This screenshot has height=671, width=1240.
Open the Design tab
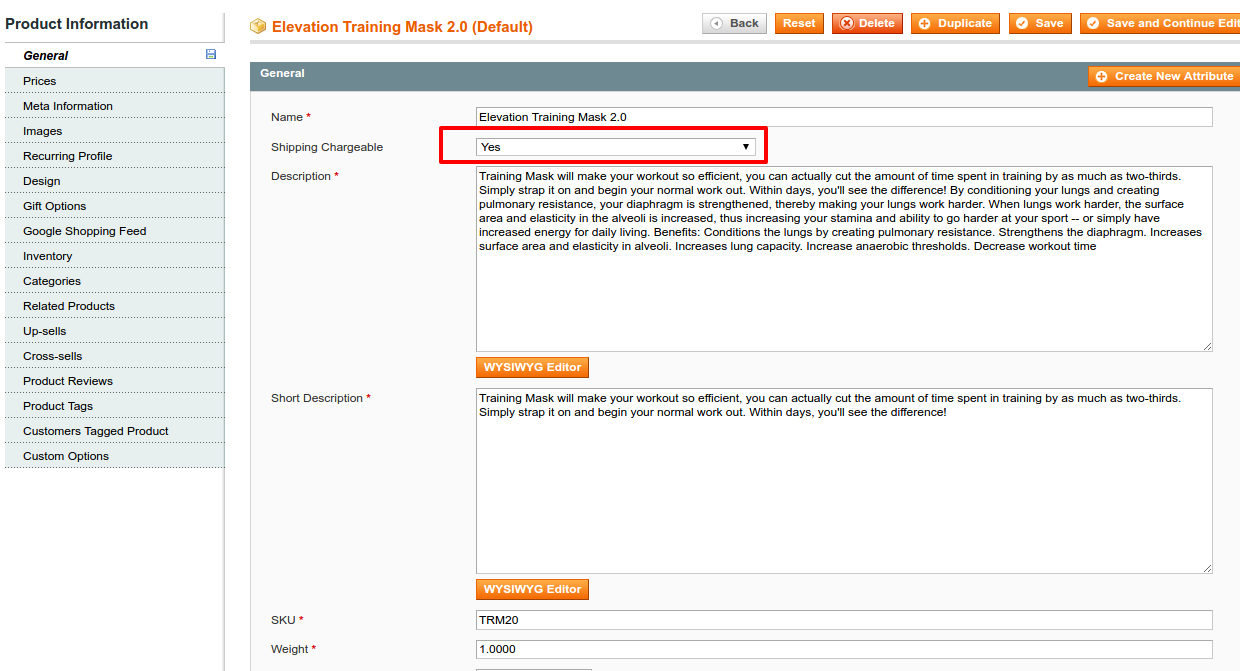pos(114,181)
